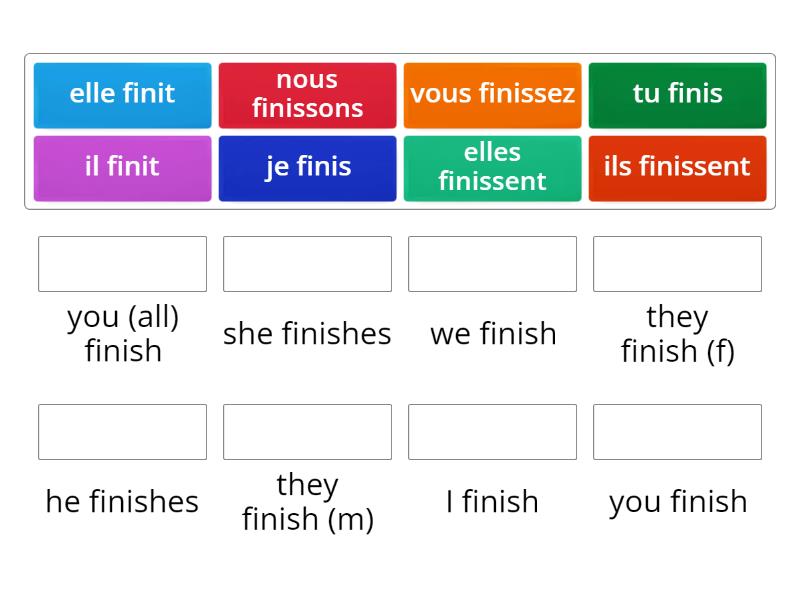Click the blue 'elle finit' tile
This screenshot has height=600, width=800.
coord(122,95)
